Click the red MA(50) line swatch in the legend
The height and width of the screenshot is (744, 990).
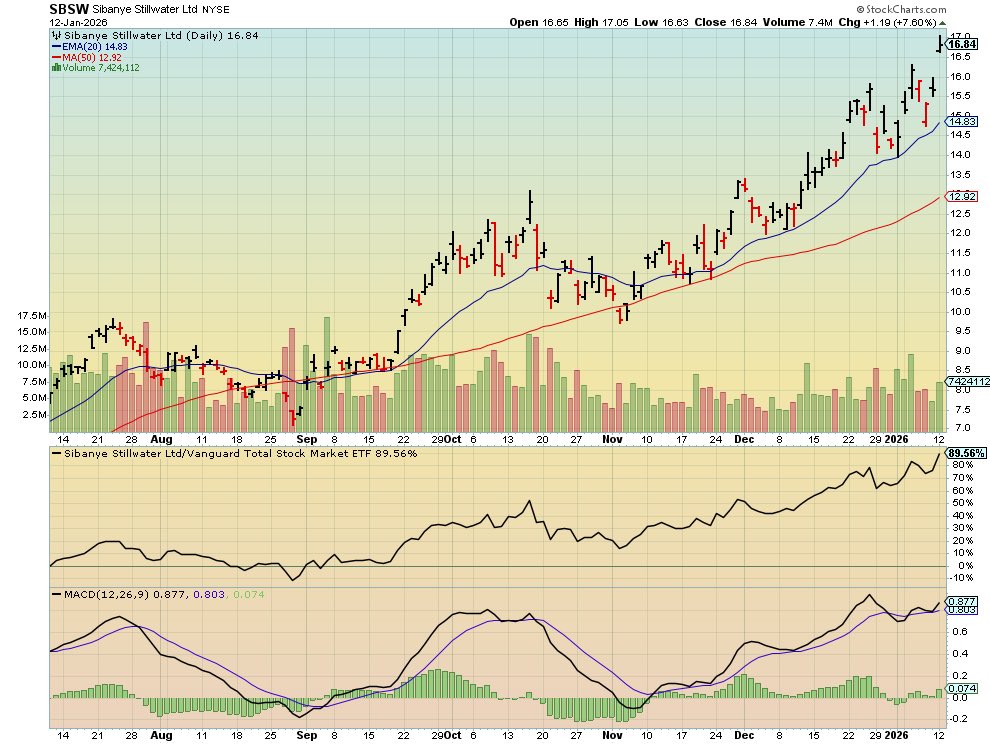(x=56, y=57)
